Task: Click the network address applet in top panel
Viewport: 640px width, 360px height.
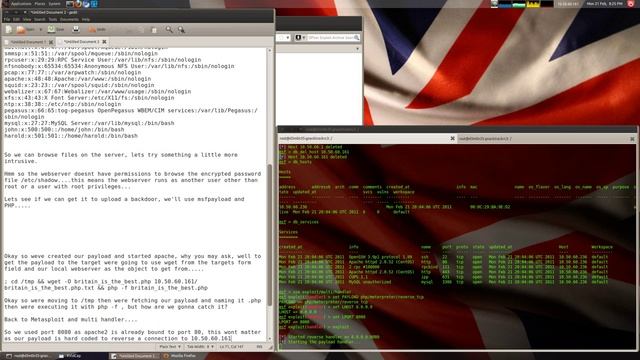Action: (x=568, y=4)
